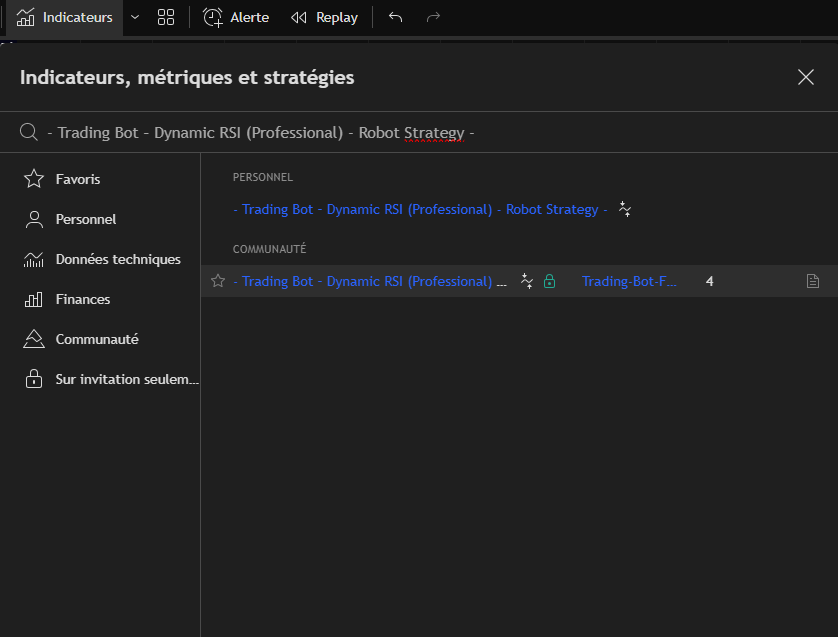The width and height of the screenshot is (838, 637).
Task: Close the Indicateurs, métriques et stratégies dialog
Action: pos(806,77)
